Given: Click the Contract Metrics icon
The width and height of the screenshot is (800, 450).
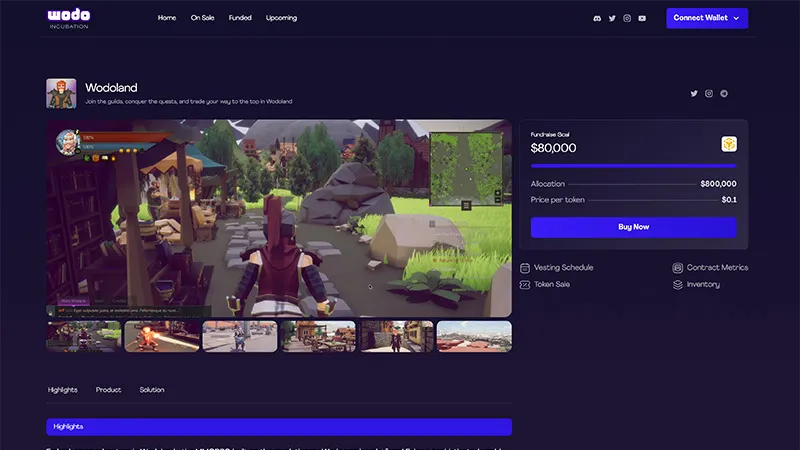Looking at the screenshot, I should point(678,268).
